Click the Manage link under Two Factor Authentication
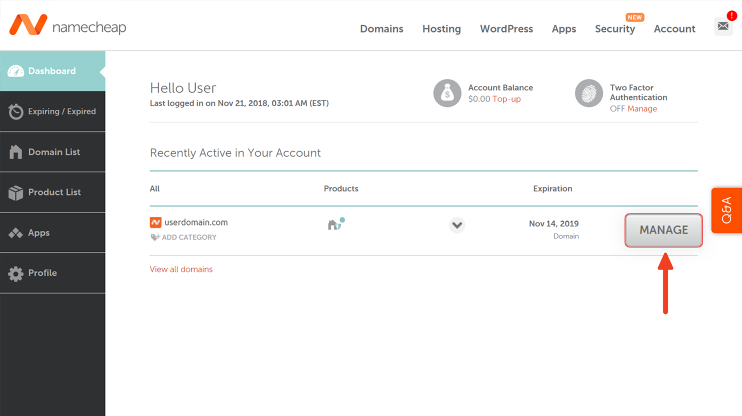The image size is (742, 416). click(x=642, y=109)
